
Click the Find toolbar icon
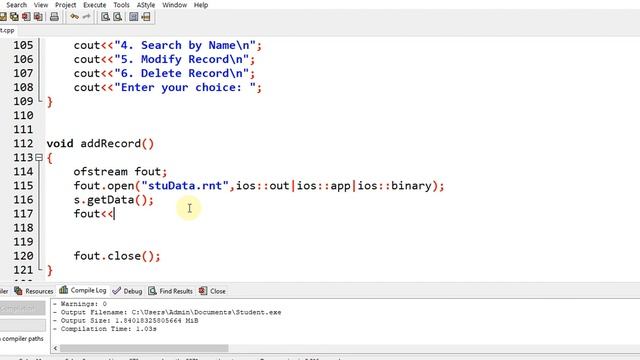(x=105, y=17)
